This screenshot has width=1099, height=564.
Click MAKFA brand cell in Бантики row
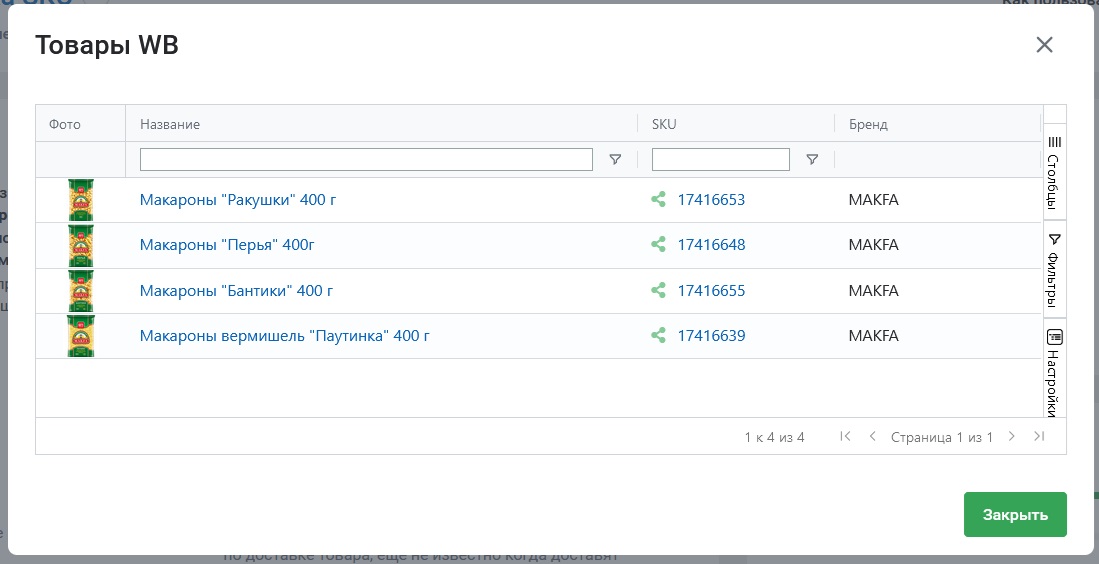coord(873,290)
